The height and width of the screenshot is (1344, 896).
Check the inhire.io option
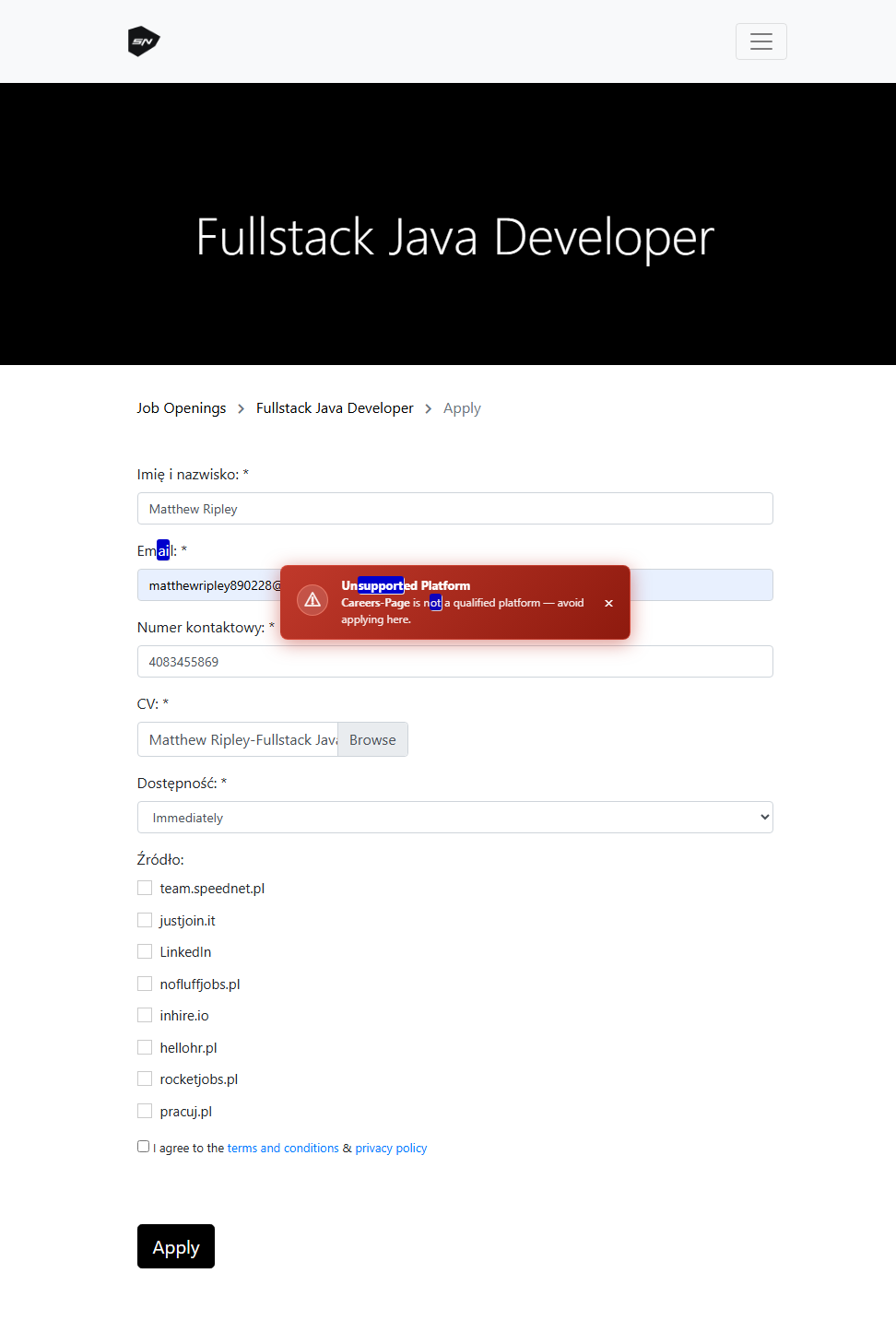pos(145,1015)
